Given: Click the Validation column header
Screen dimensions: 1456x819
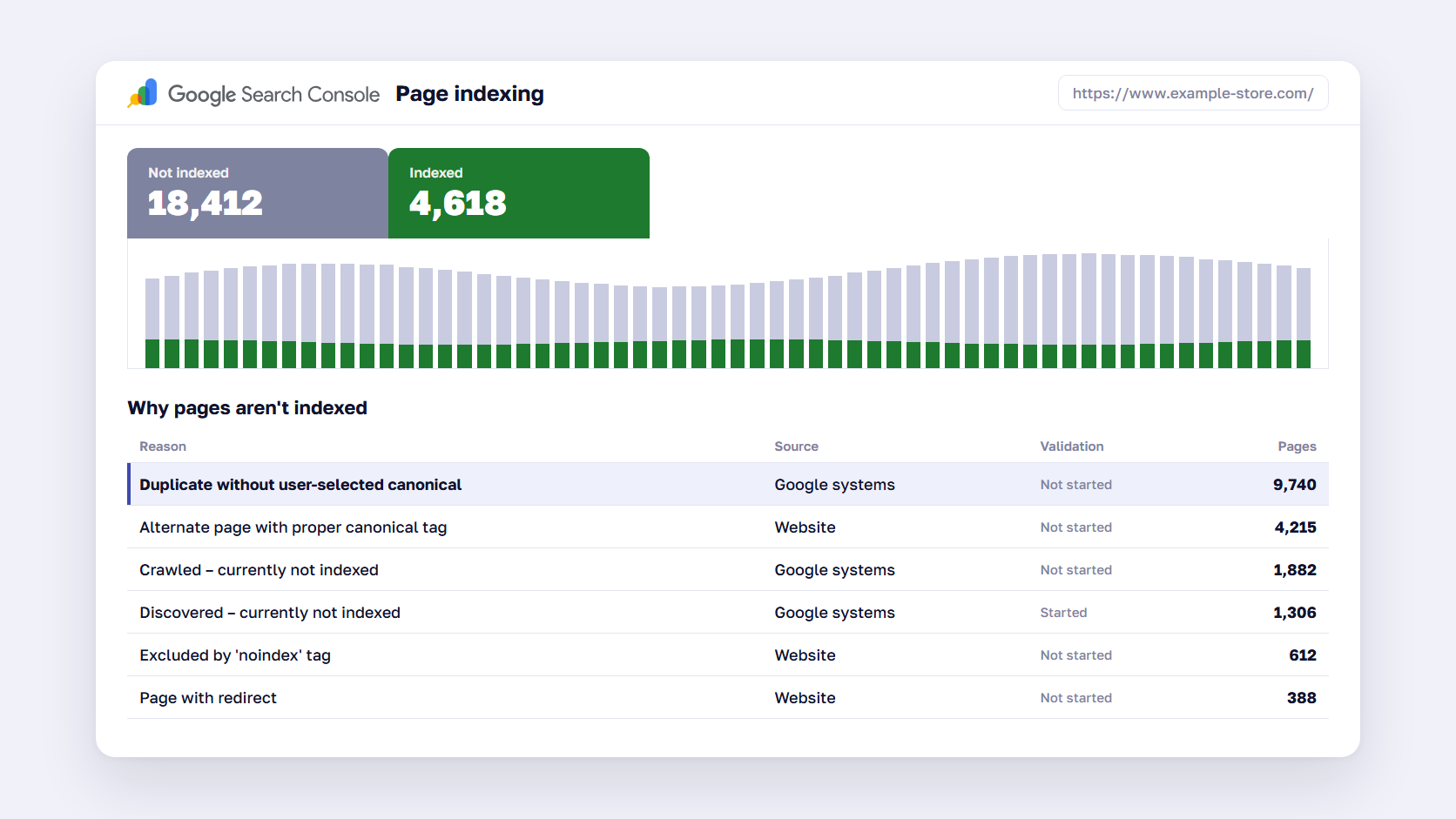Looking at the screenshot, I should pos(1072,446).
